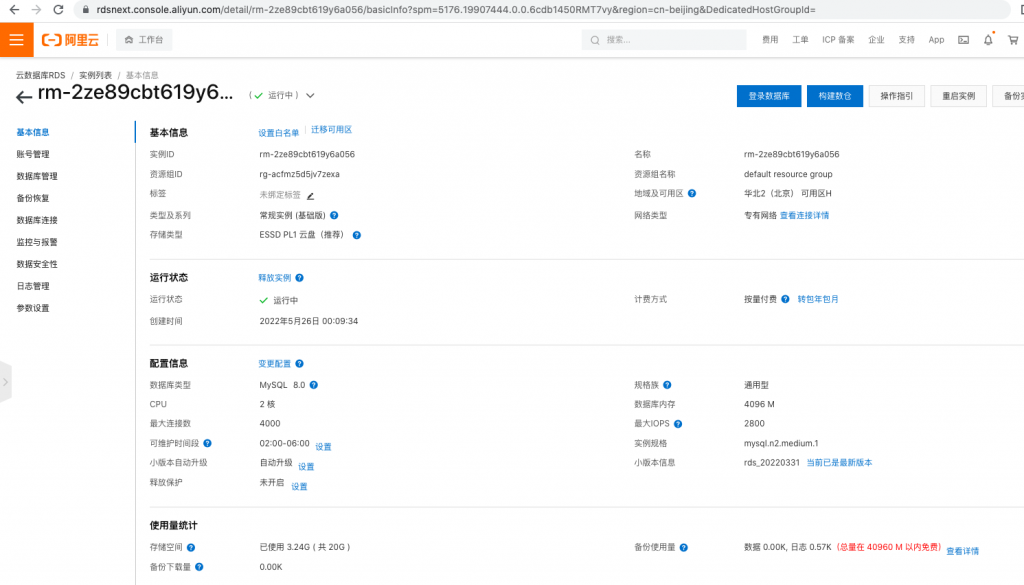
Task: Focus the console search field
Action: coord(664,40)
